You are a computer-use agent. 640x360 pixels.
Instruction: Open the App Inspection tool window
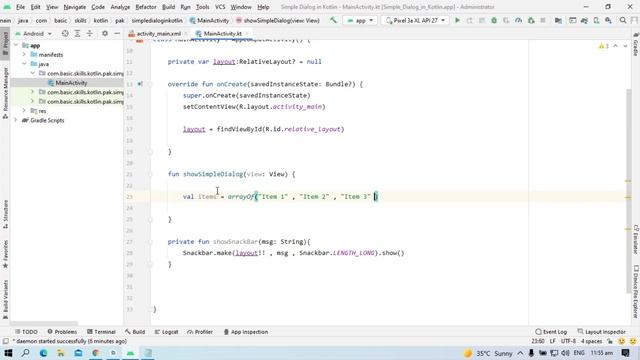[246, 332]
